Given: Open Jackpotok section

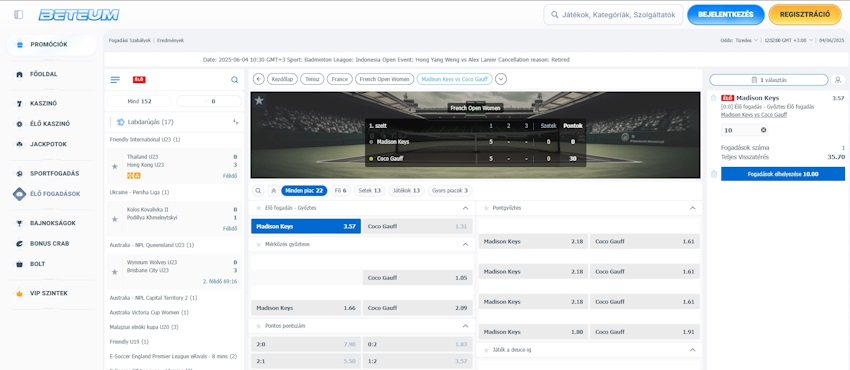Looking at the screenshot, I should click(48, 144).
